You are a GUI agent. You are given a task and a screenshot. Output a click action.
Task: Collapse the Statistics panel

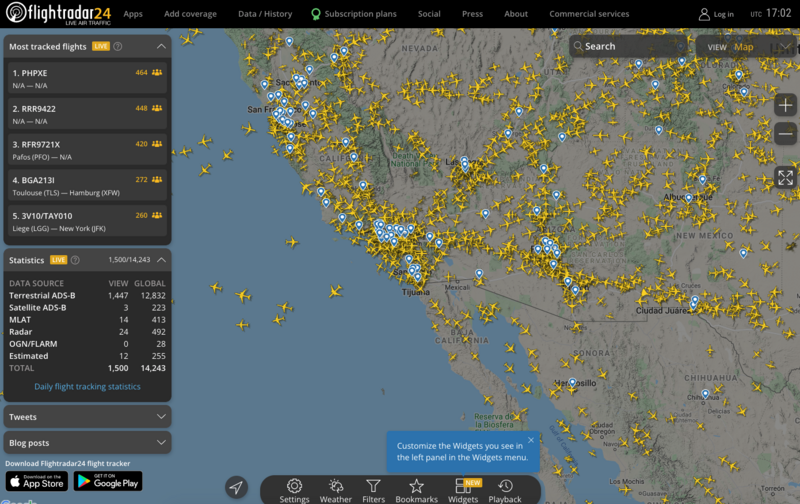161,260
